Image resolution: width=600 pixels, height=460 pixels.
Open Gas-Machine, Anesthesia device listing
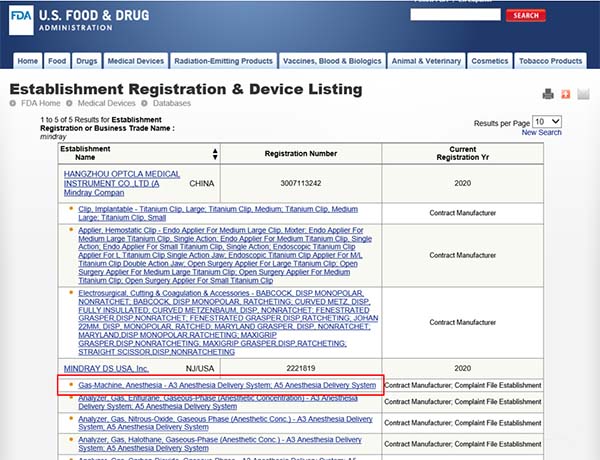(x=226, y=385)
